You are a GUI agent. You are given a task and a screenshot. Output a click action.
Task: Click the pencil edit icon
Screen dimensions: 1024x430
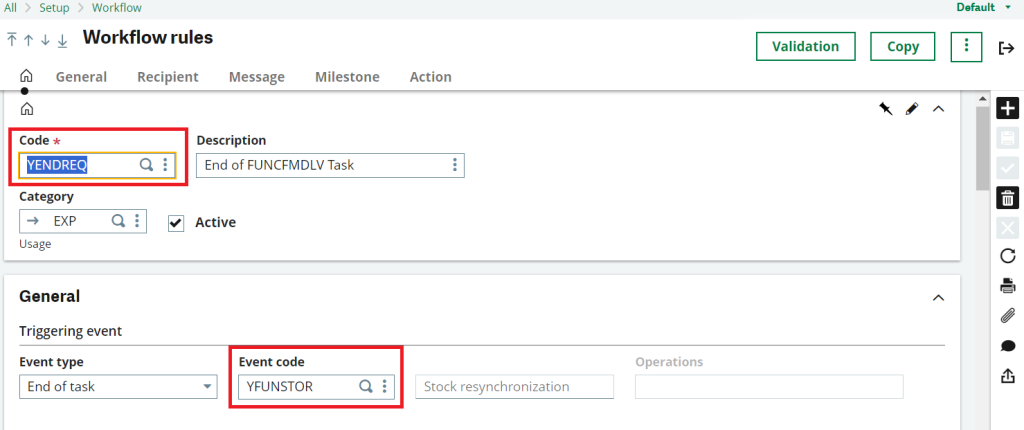(912, 109)
